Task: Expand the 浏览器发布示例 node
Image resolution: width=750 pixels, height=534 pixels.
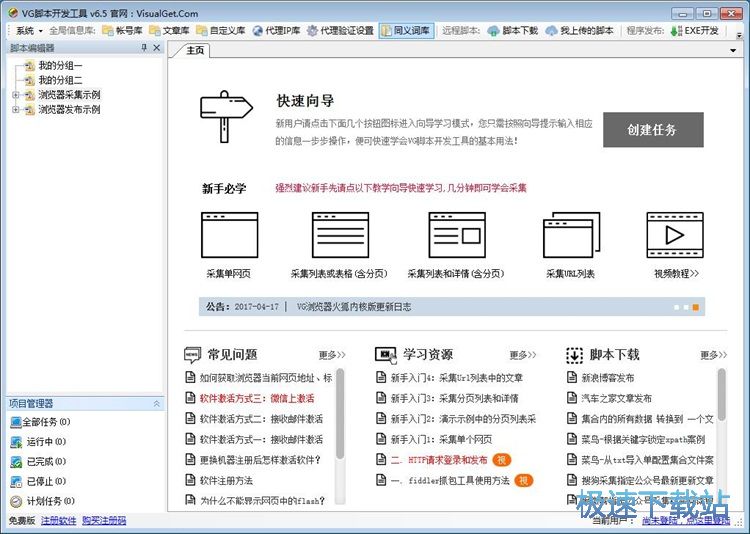Action: coord(16,110)
